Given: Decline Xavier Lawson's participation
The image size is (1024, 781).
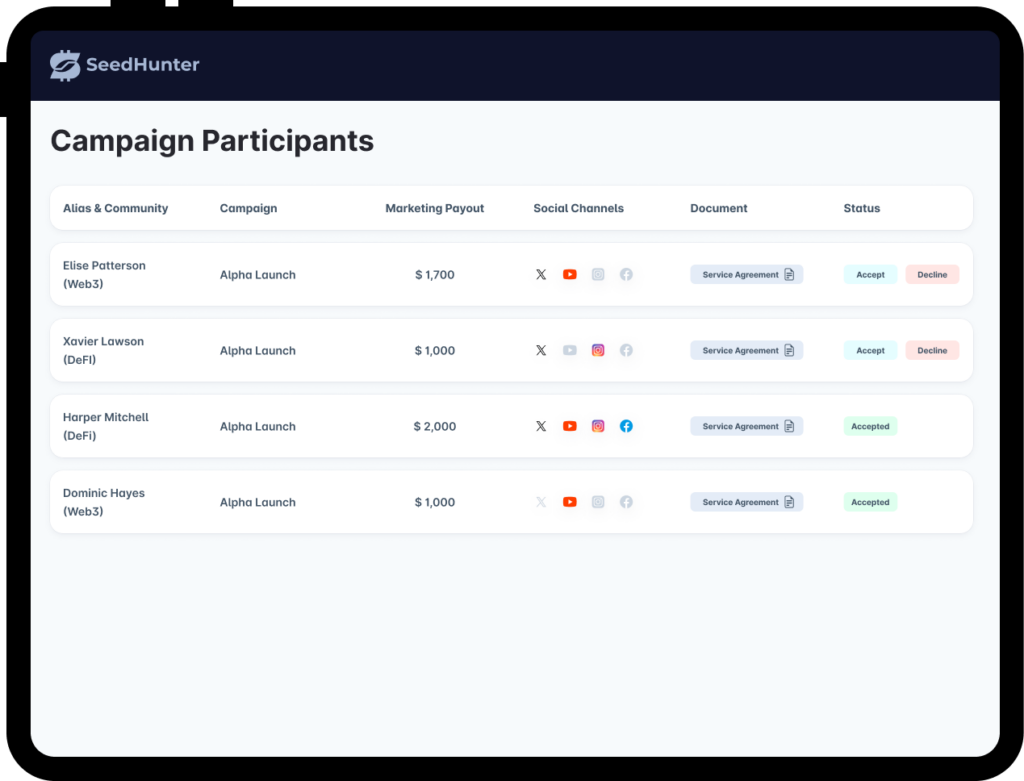Looking at the screenshot, I should [x=932, y=350].
